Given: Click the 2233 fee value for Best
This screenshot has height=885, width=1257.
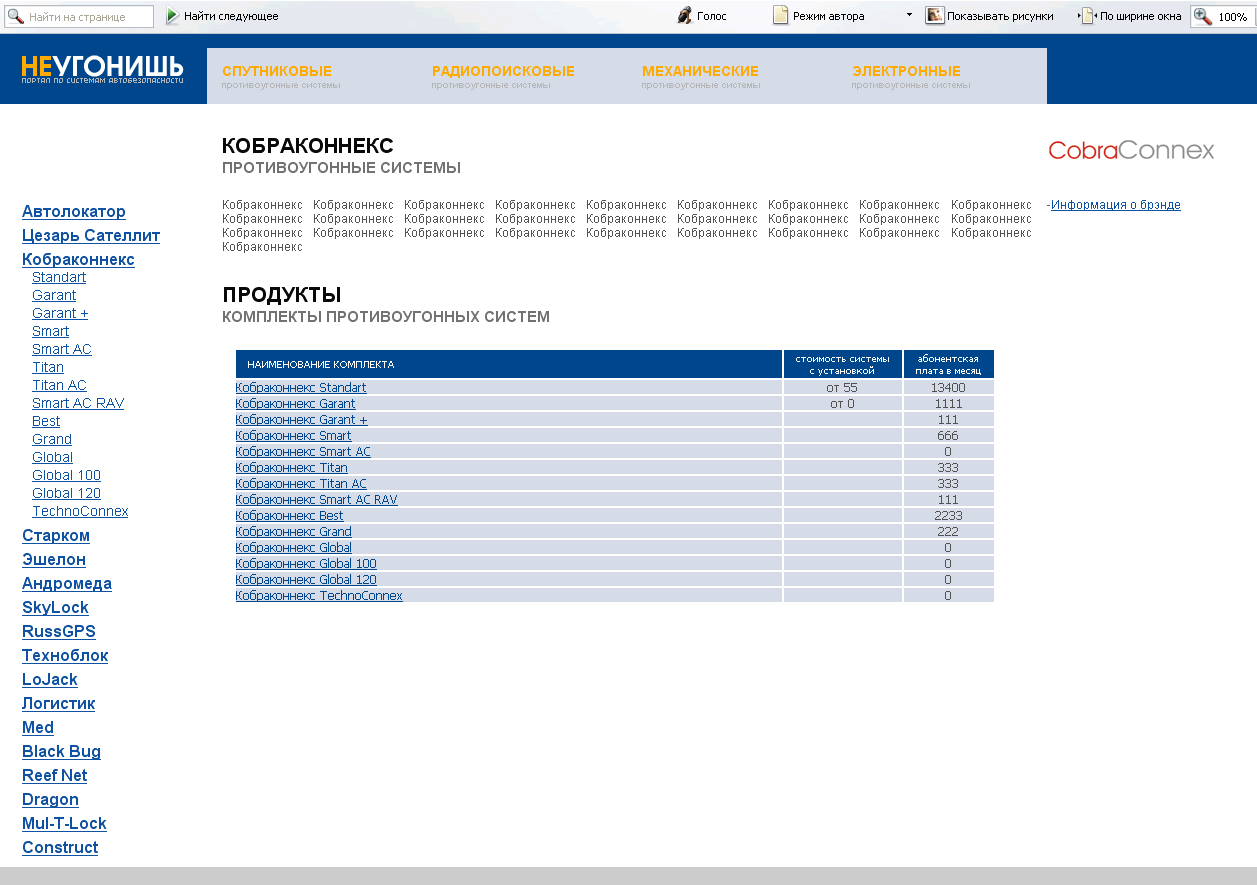Looking at the screenshot, I should (948, 516).
